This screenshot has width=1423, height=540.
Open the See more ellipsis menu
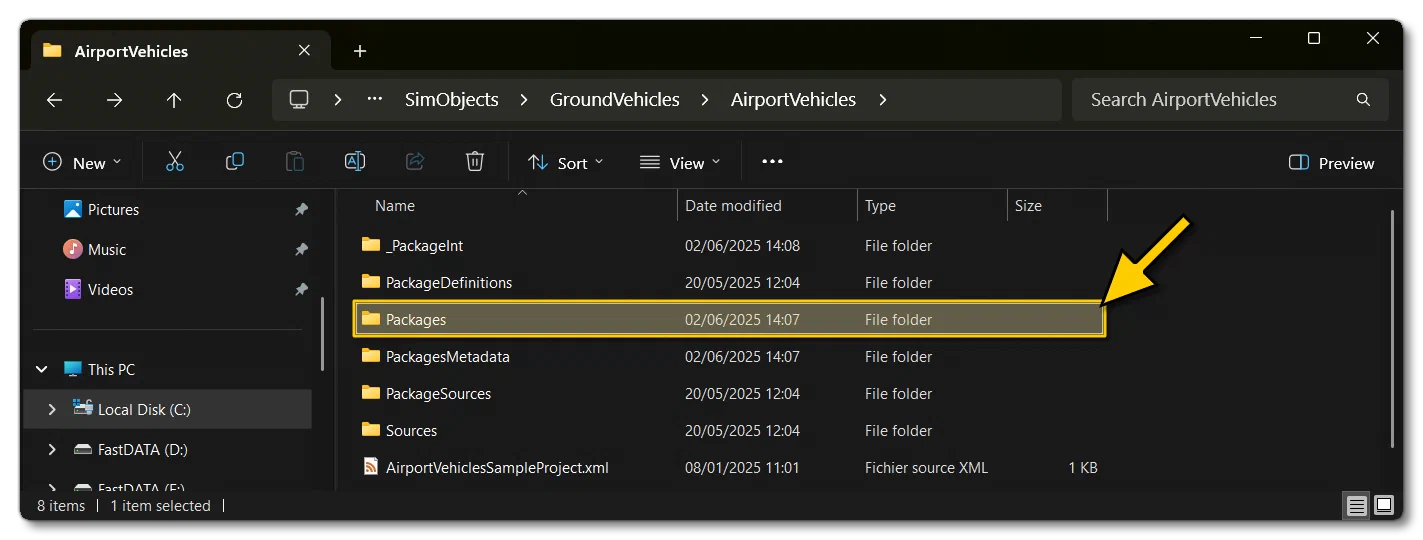click(x=772, y=162)
